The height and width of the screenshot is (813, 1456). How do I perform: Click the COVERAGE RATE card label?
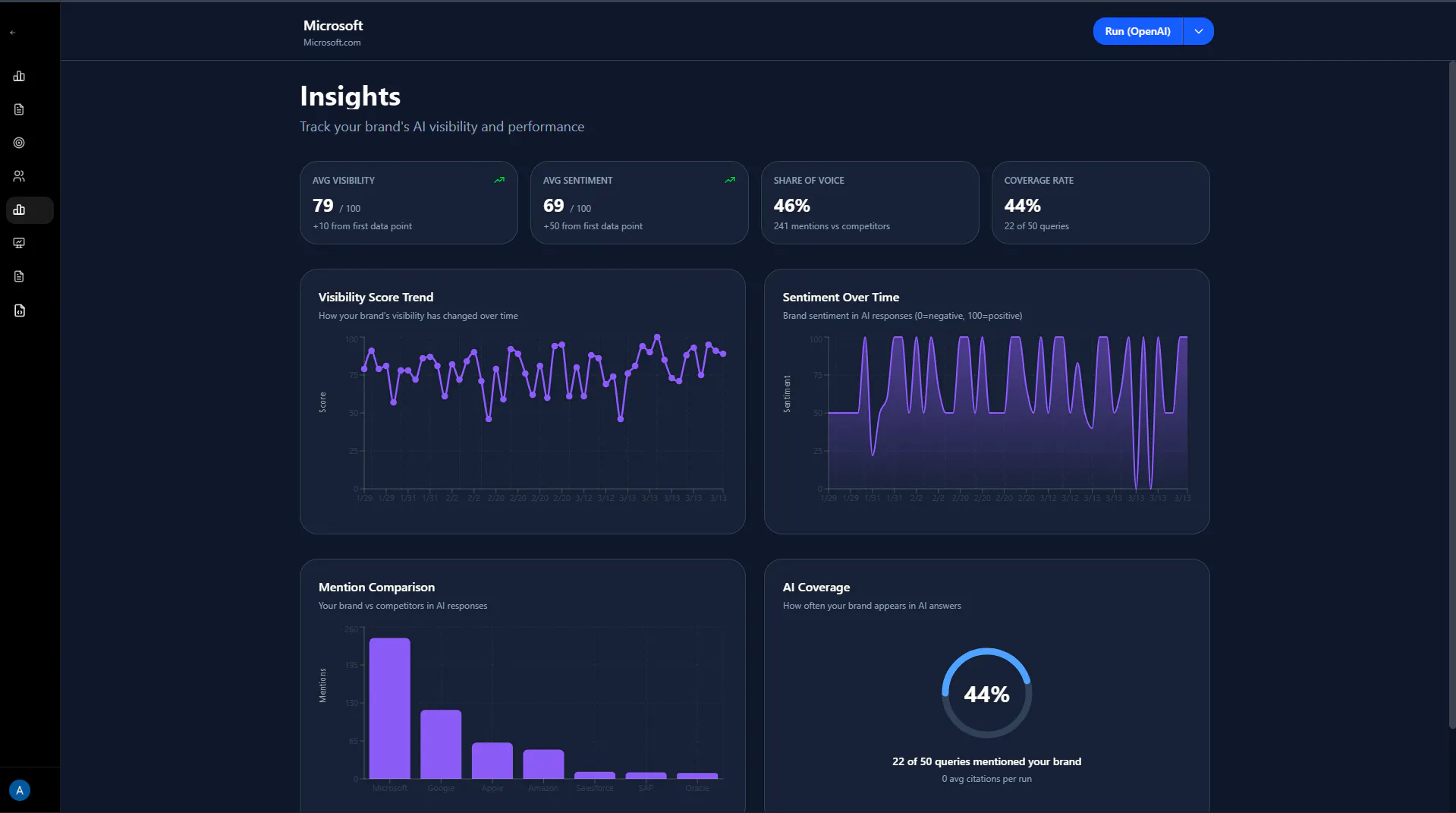tap(1039, 181)
